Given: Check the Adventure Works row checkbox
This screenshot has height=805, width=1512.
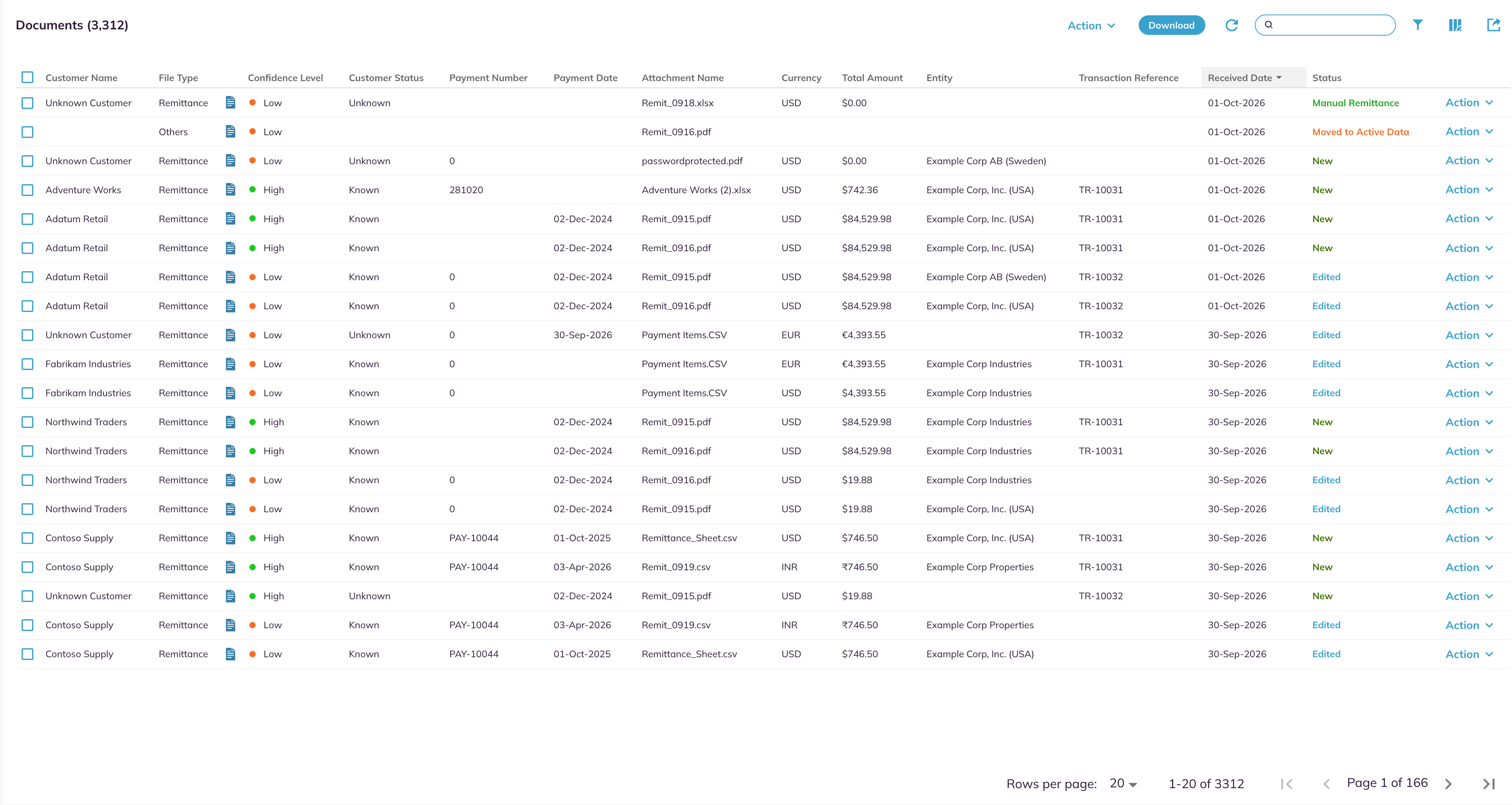Looking at the screenshot, I should click(27, 190).
